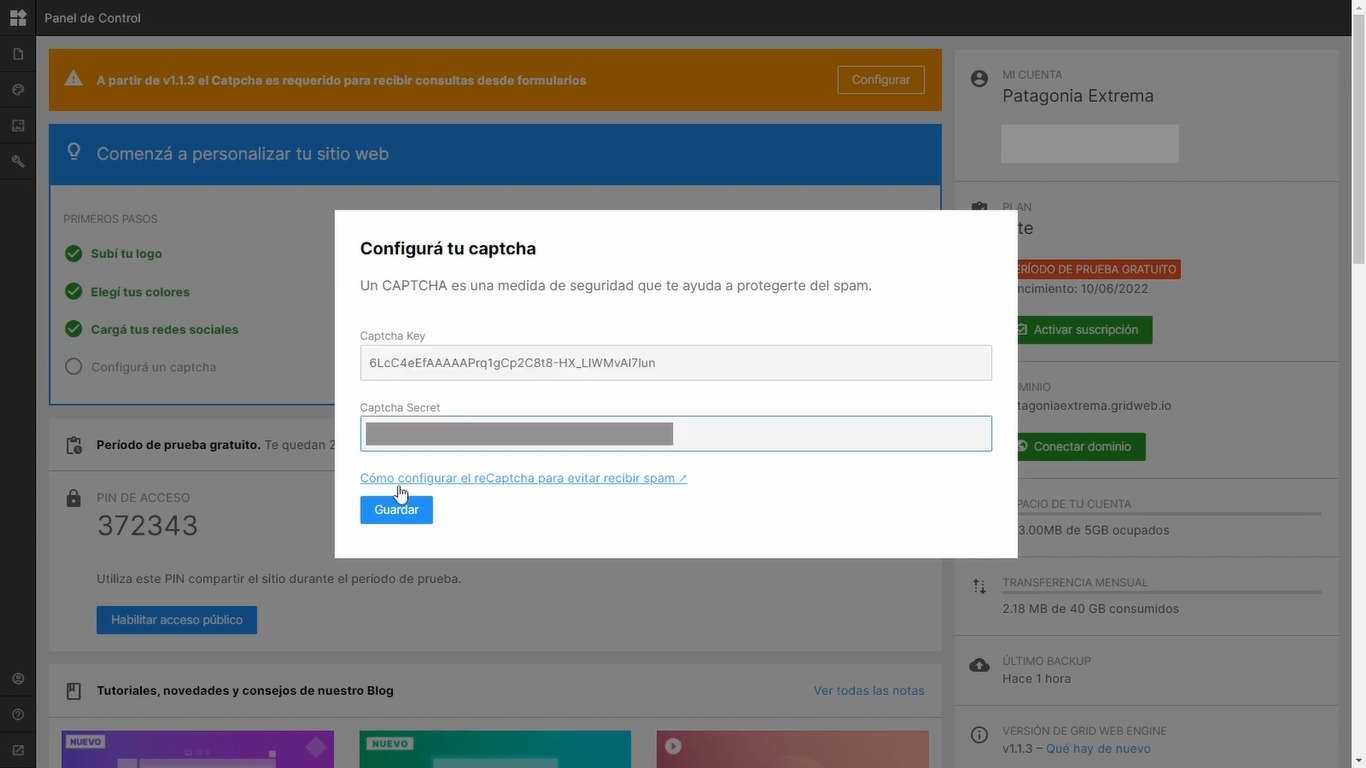Open the color palette design icon
Image resolution: width=1366 pixels, height=768 pixels.
coord(18,90)
